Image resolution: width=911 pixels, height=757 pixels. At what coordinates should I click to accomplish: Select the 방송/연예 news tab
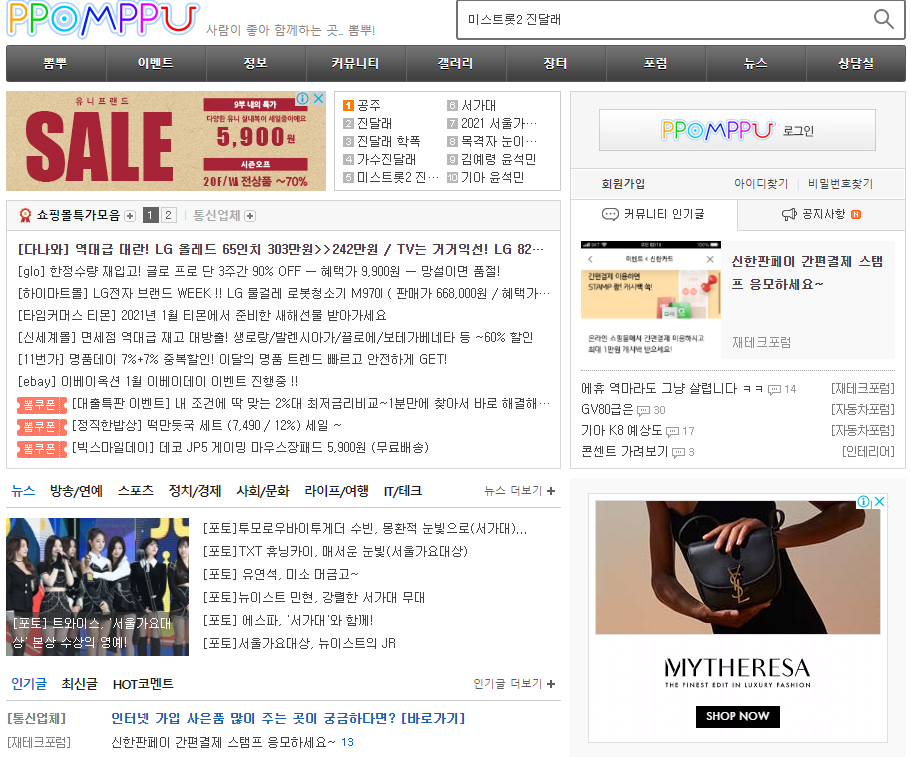(x=76, y=491)
